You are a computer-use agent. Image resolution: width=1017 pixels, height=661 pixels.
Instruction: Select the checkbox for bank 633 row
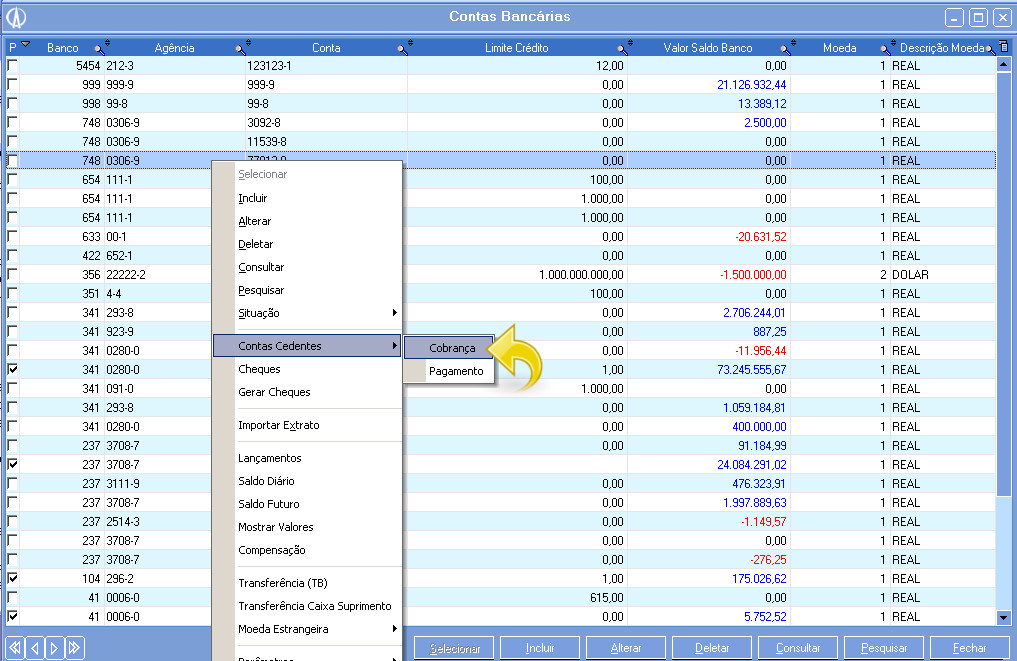coord(12,236)
